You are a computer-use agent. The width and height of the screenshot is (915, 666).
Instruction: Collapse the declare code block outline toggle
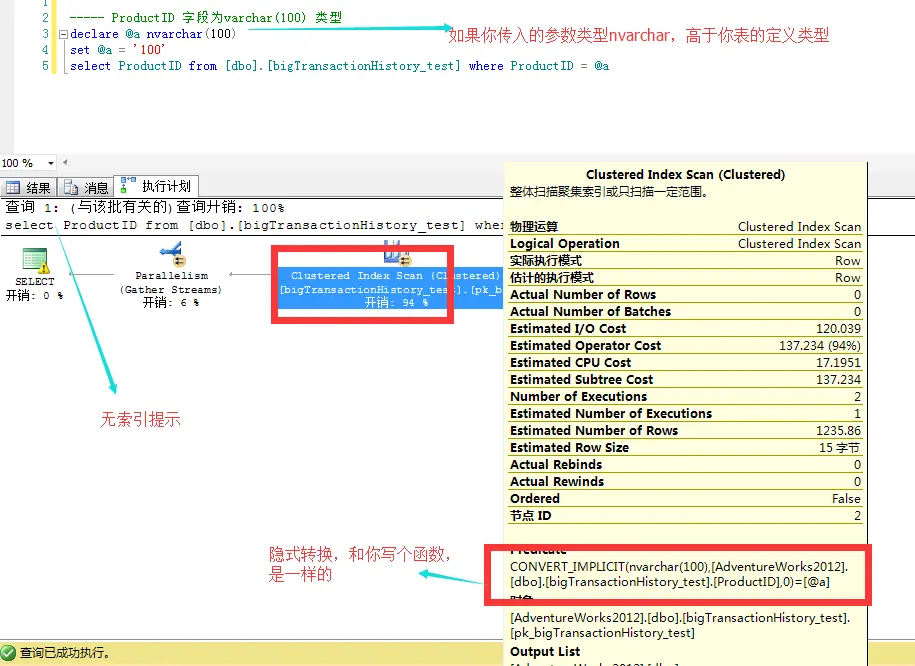pyautogui.click(x=64, y=34)
